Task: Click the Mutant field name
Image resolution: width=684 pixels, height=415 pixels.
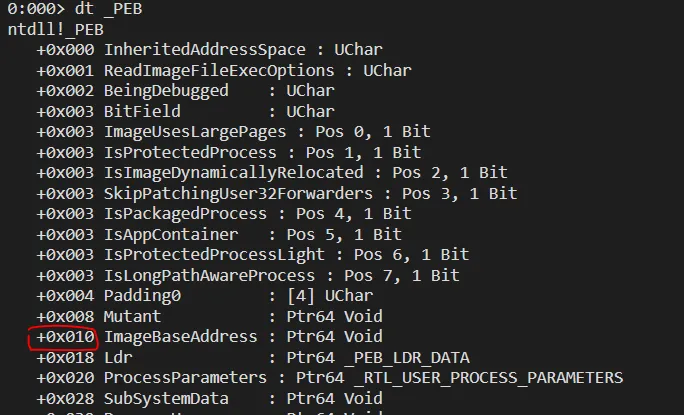Action: click(x=132, y=316)
